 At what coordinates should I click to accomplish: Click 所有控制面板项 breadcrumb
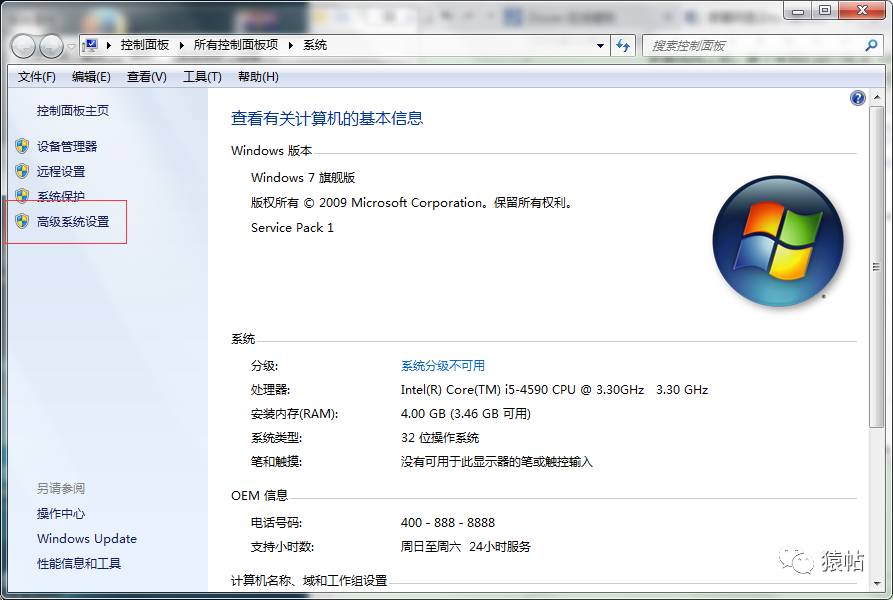point(236,45)
